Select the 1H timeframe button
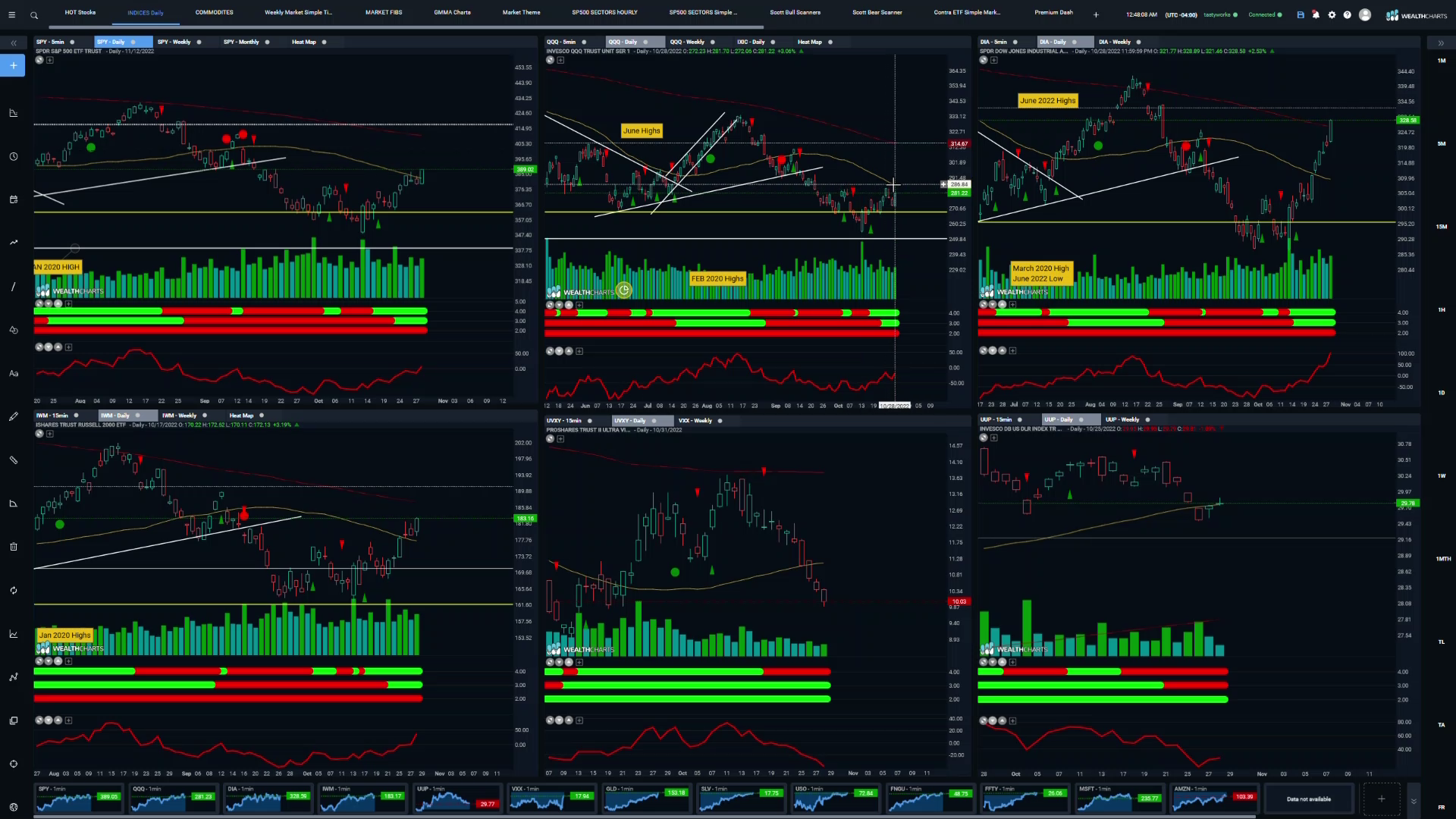This screenshot has width=1456, height=819. tap(1441, 309)
